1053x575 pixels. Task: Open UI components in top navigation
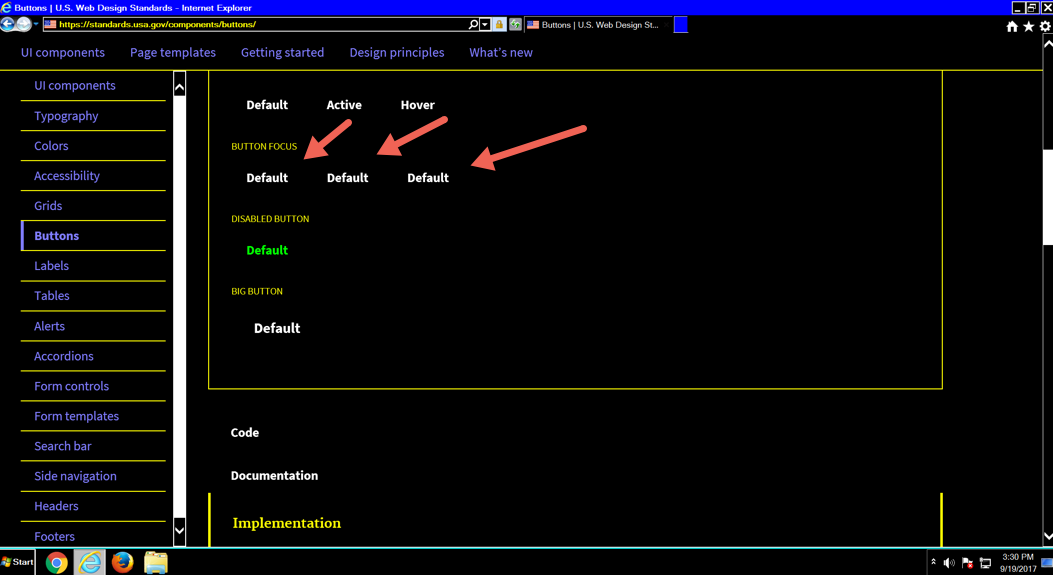point(62,52)
